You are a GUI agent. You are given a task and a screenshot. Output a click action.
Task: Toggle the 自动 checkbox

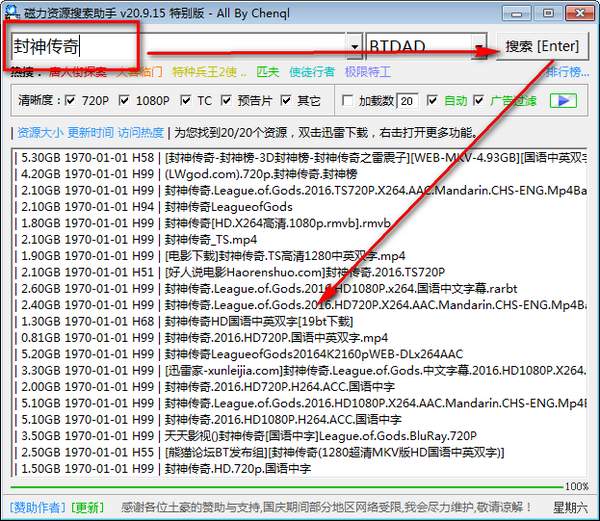[x=432, y=101]
